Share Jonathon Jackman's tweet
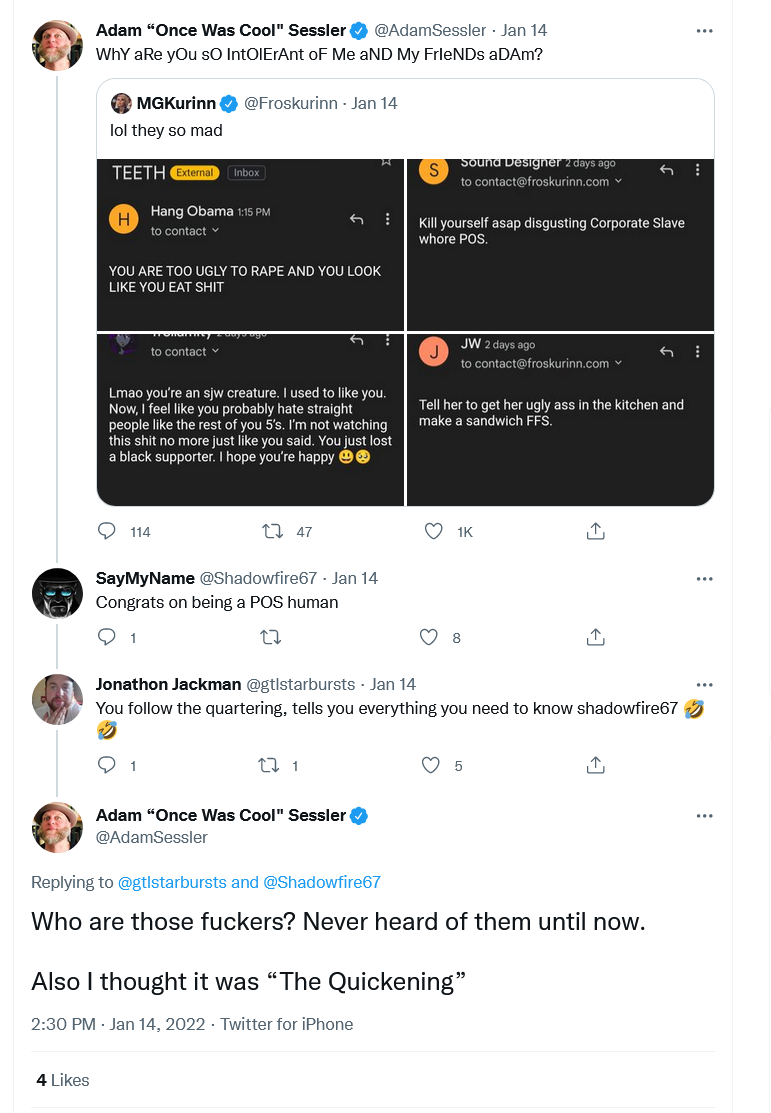The width and height of the screenshot is (771, 1113). [596, 764]
